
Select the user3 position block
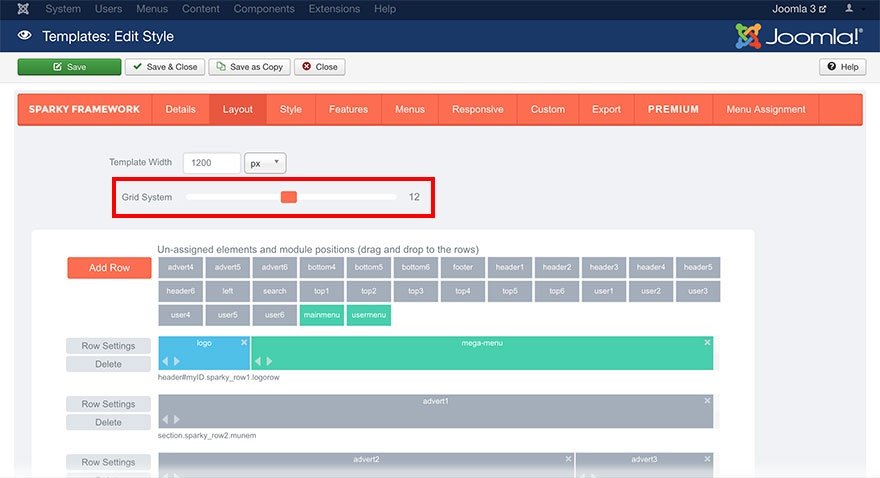(698, 291)
